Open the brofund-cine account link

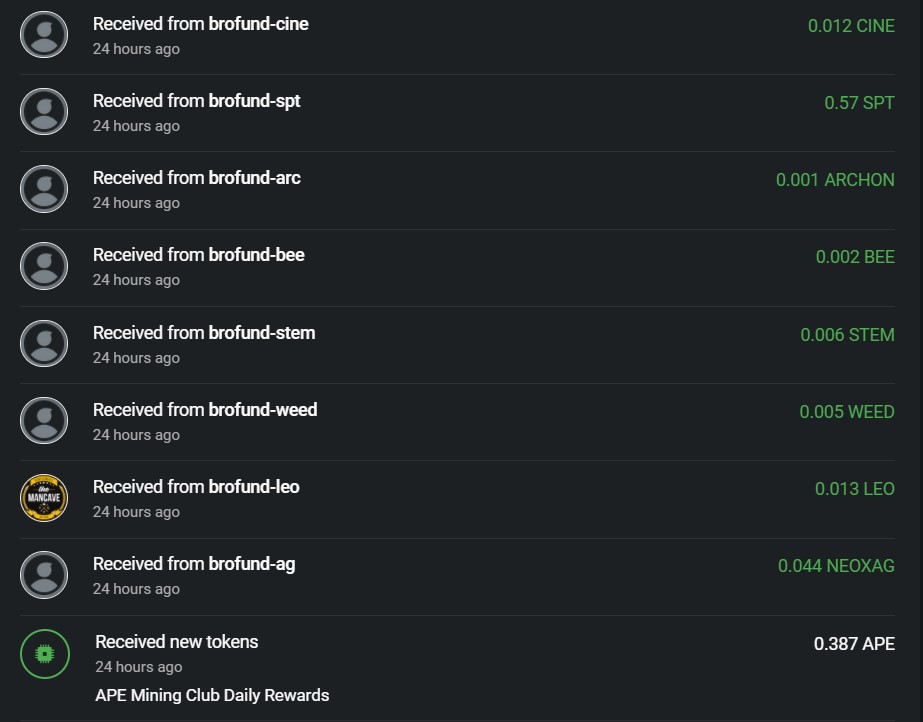point(258,24)
